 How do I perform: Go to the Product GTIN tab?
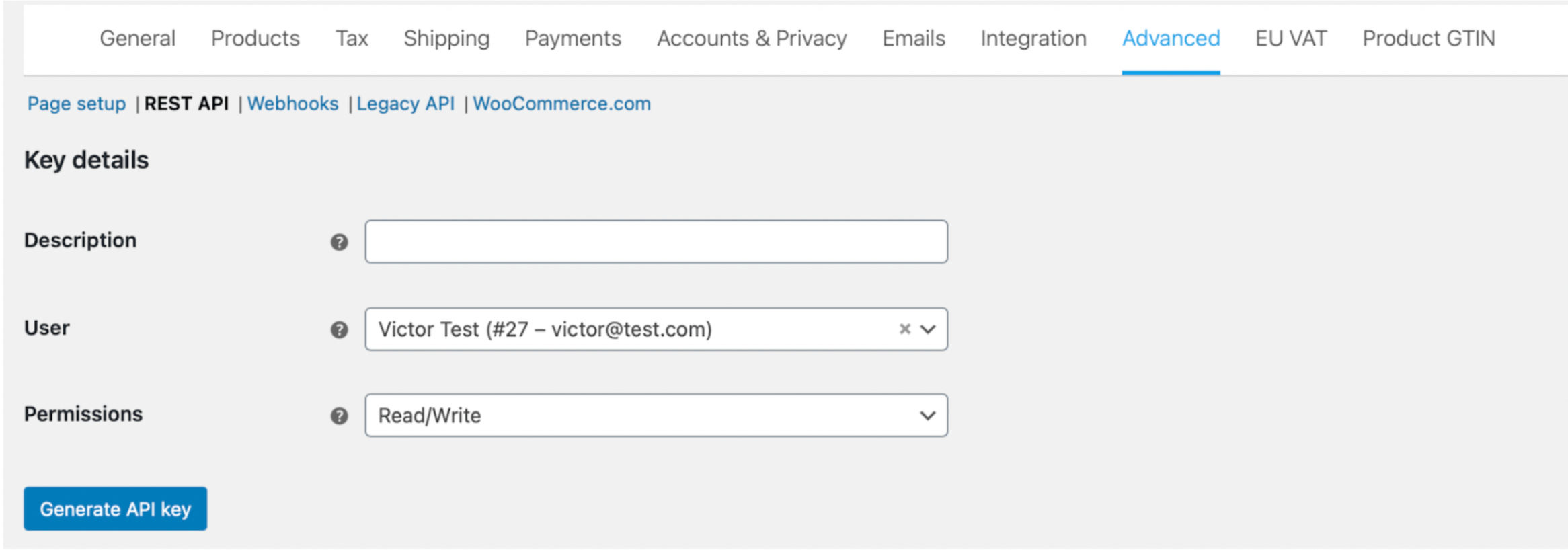pos(1429,38)
